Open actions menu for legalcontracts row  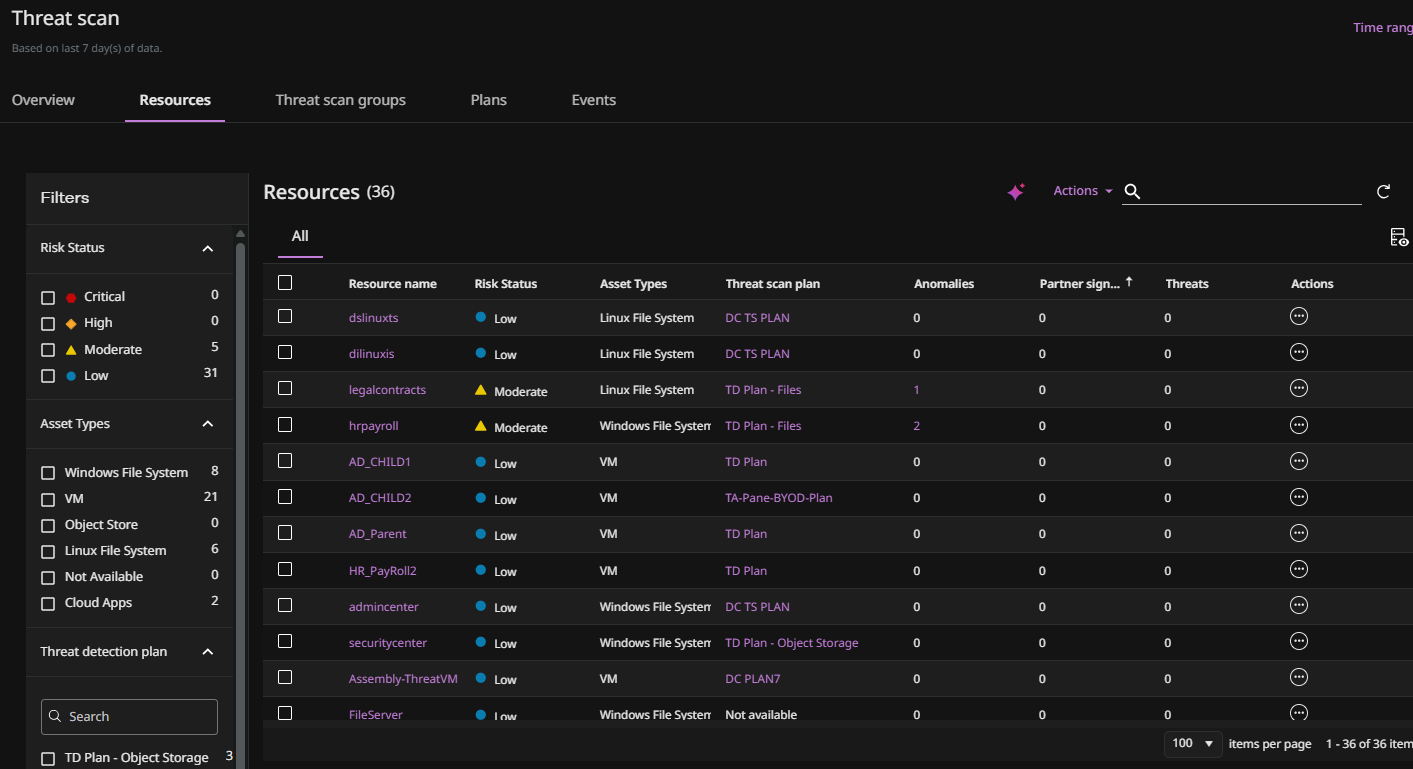pos(1299,389)
